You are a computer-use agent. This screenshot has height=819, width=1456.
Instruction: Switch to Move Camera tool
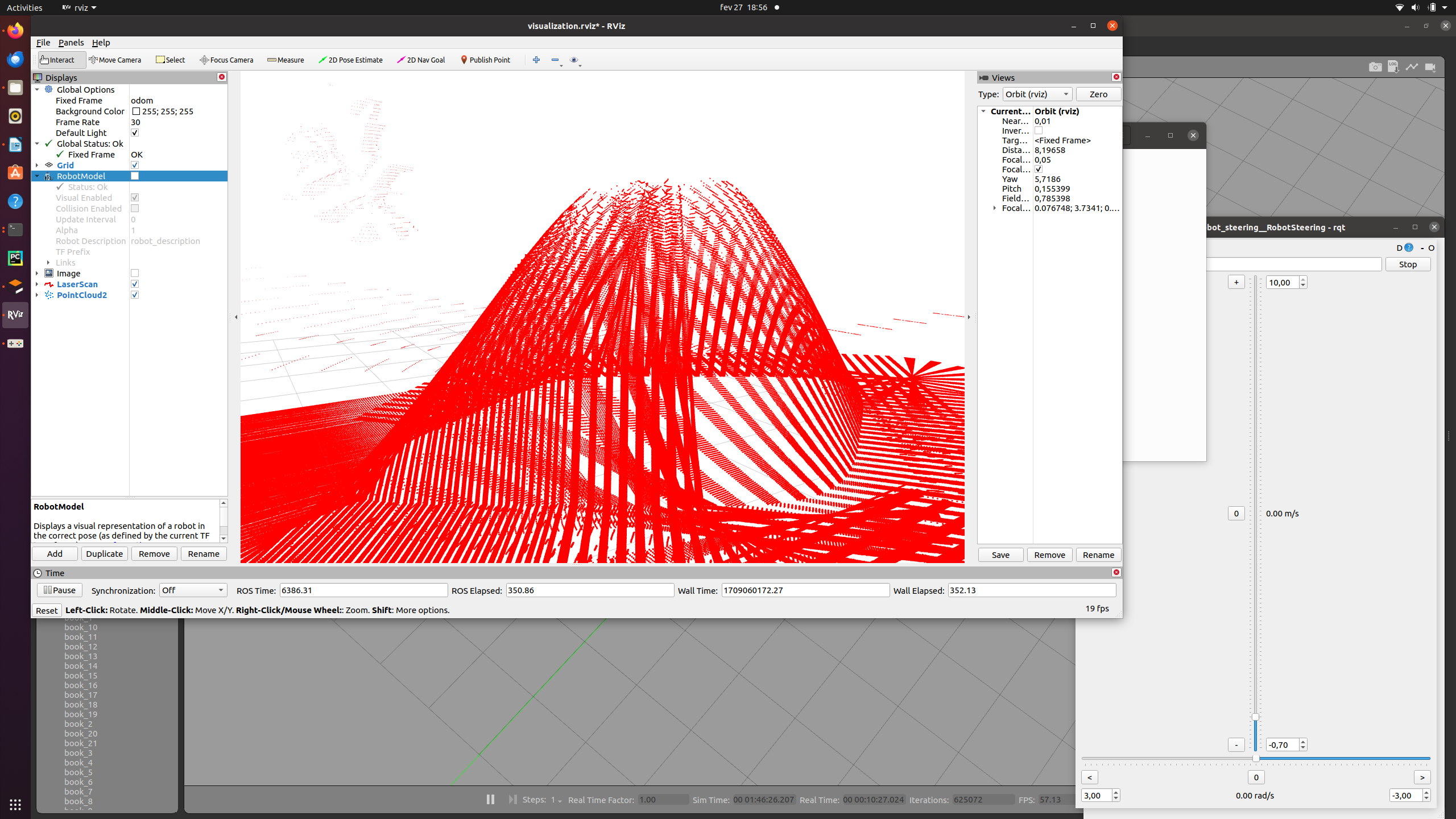click(115, 60)
